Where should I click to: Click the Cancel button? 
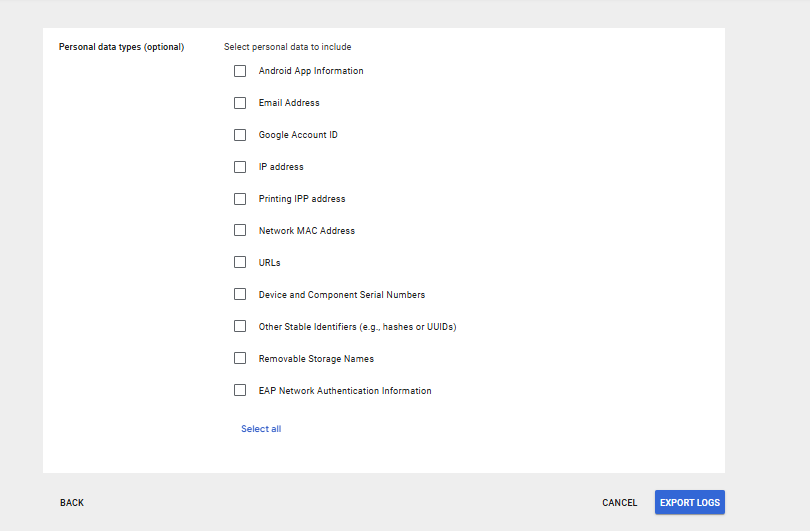619,503
